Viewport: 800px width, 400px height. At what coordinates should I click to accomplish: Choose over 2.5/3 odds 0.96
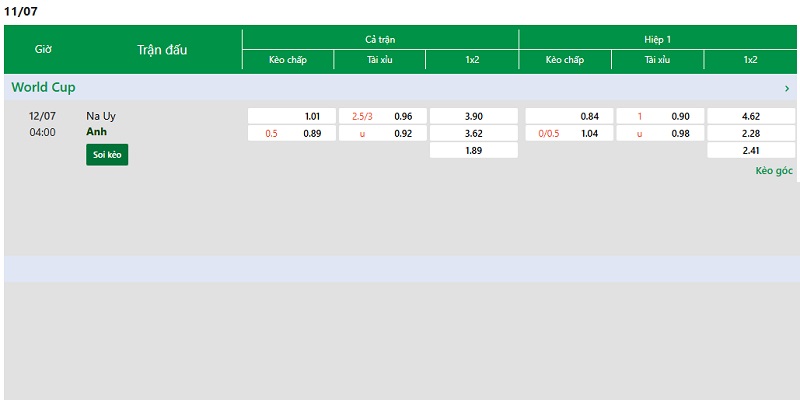383,116
